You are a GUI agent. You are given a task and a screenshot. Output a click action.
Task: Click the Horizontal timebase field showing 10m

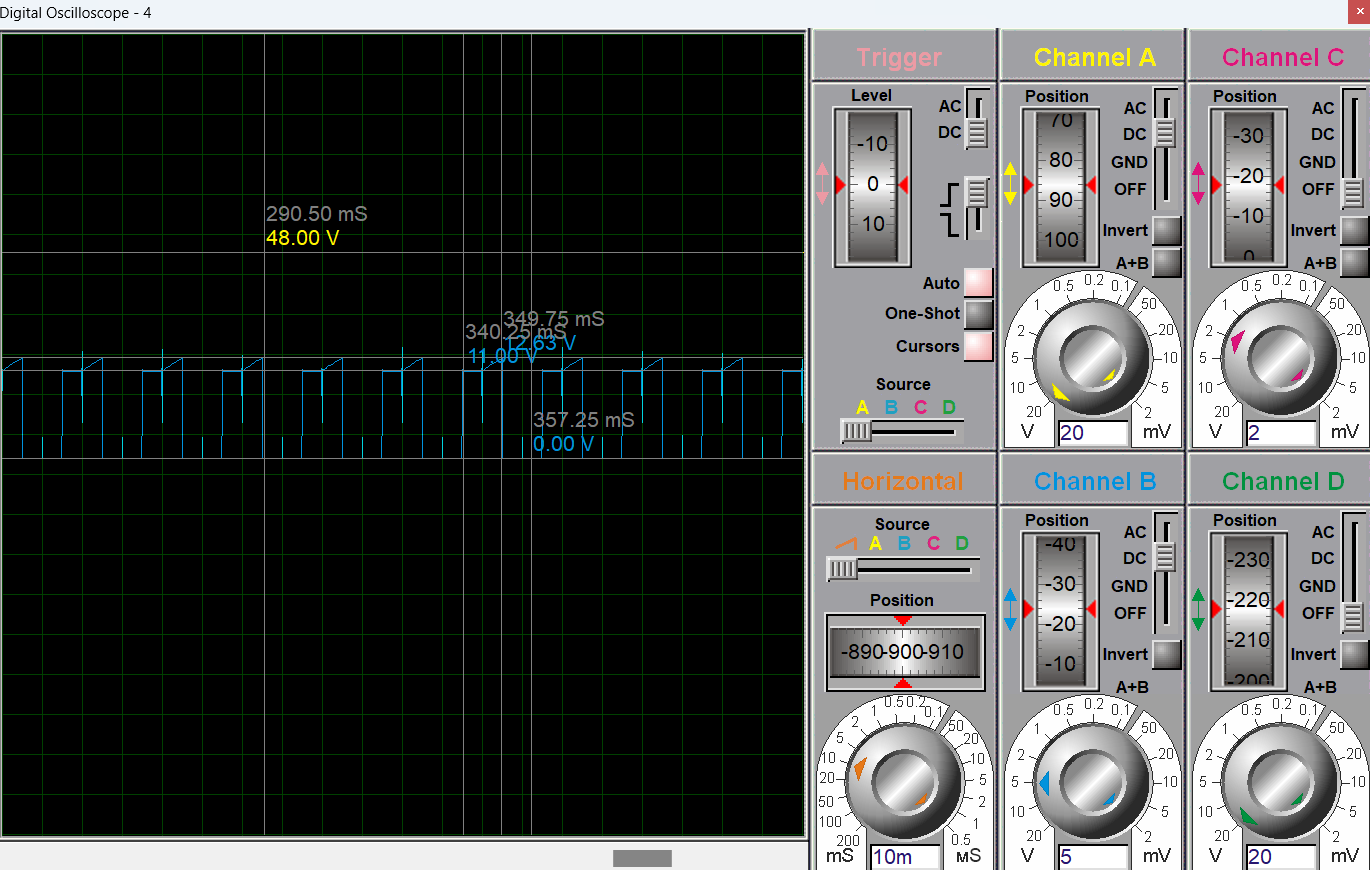pos(905,857)
